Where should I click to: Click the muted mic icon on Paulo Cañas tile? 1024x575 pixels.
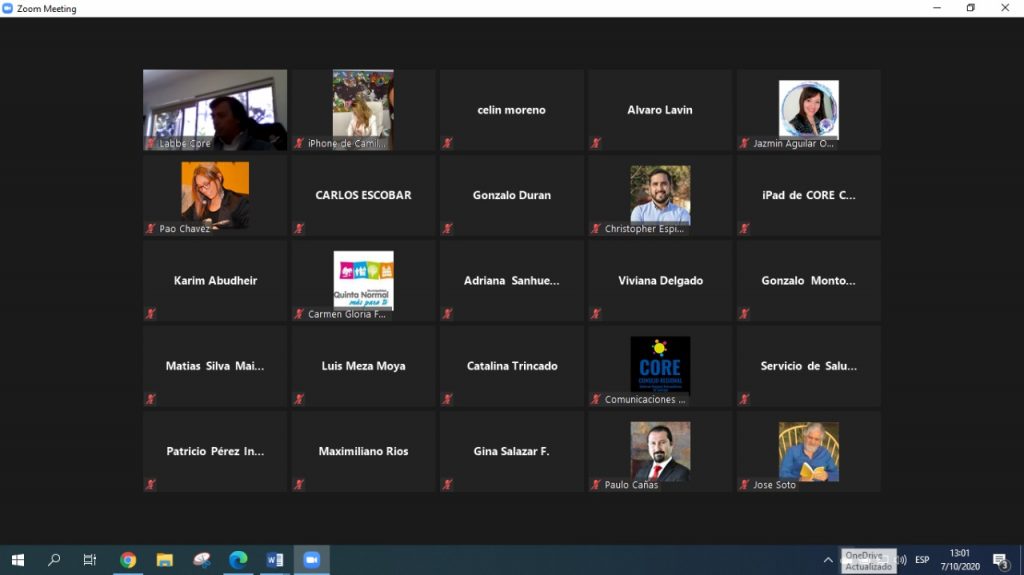(596, 485)
